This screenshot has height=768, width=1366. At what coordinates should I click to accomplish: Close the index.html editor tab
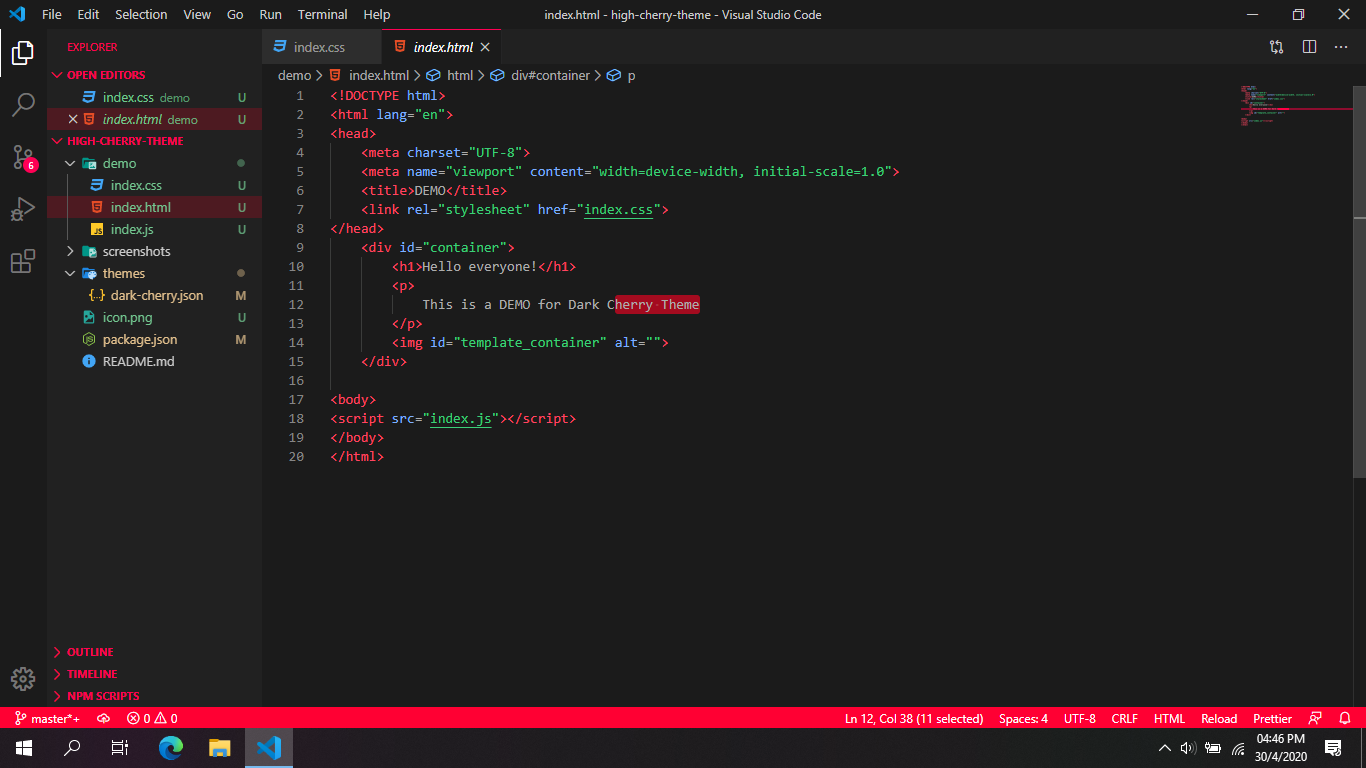[485, 47]
